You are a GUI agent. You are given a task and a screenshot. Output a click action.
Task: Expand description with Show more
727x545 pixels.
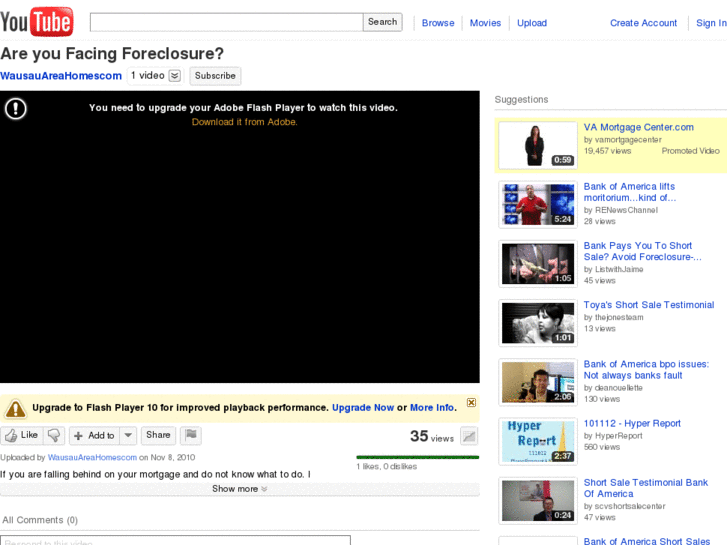pos(240,489)
